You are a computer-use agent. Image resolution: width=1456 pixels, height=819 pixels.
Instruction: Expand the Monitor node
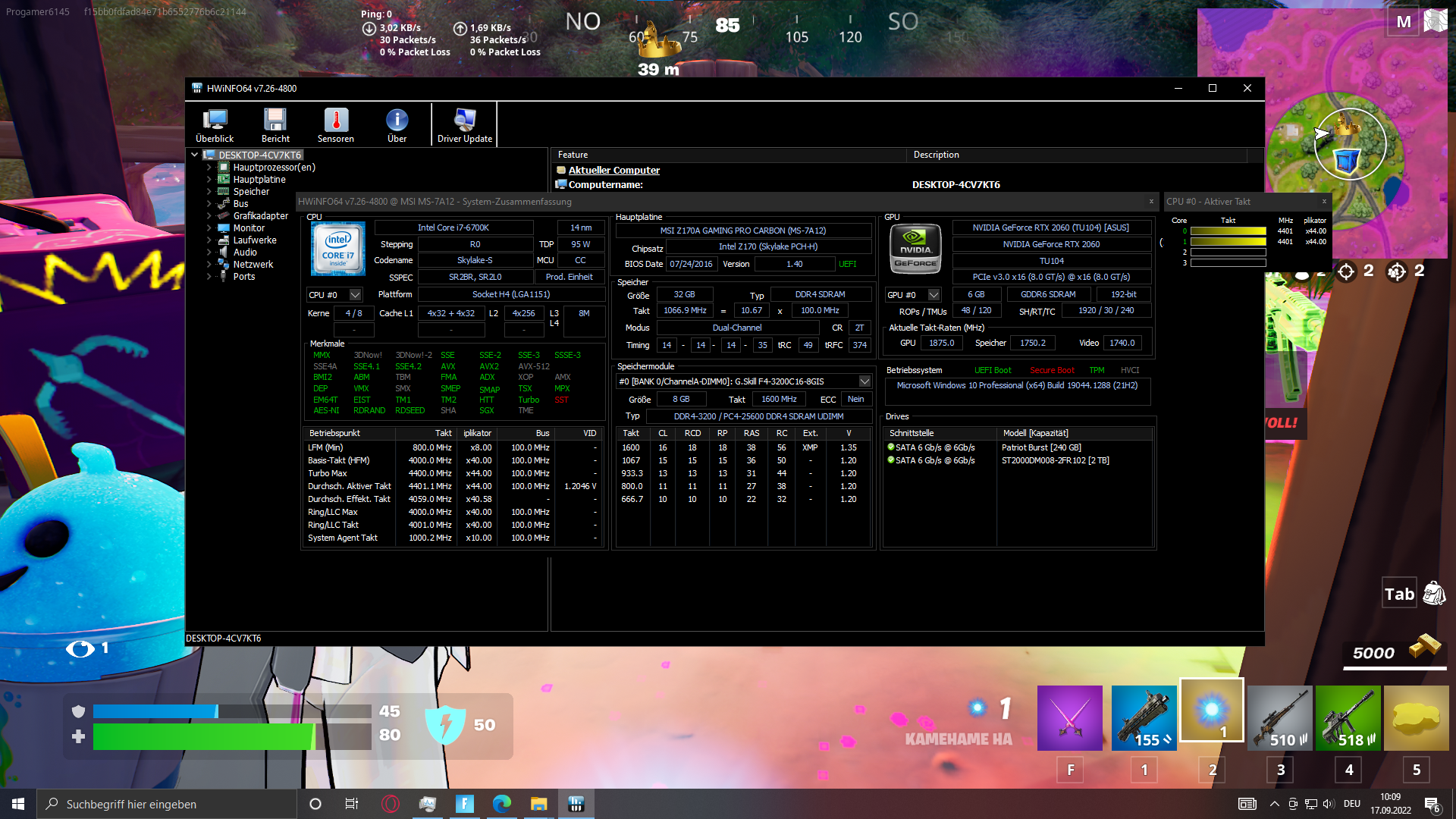(209, 228)
